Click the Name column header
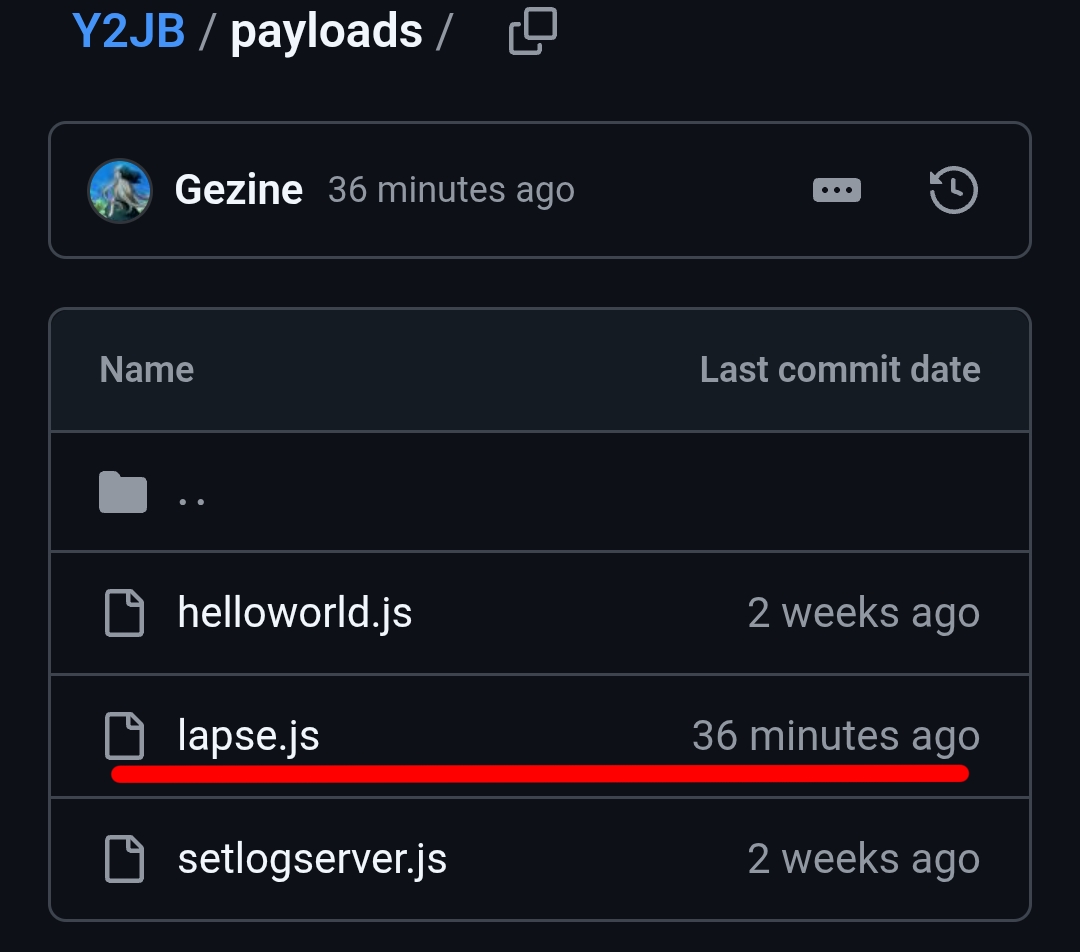Viewport: 1080px width, 952px height. [x=147, y=370]
